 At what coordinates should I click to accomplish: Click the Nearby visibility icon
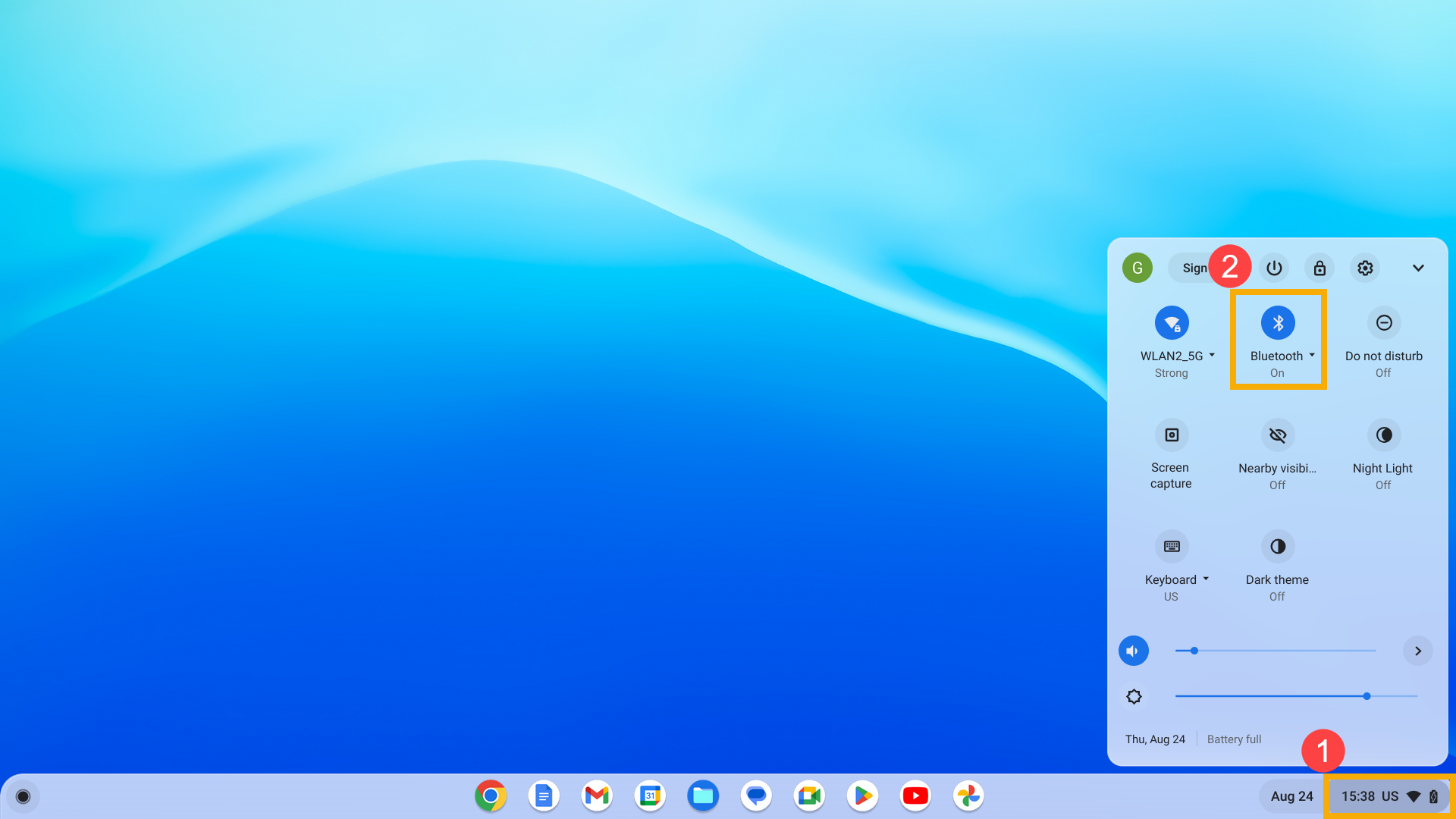click(1277, 434)
